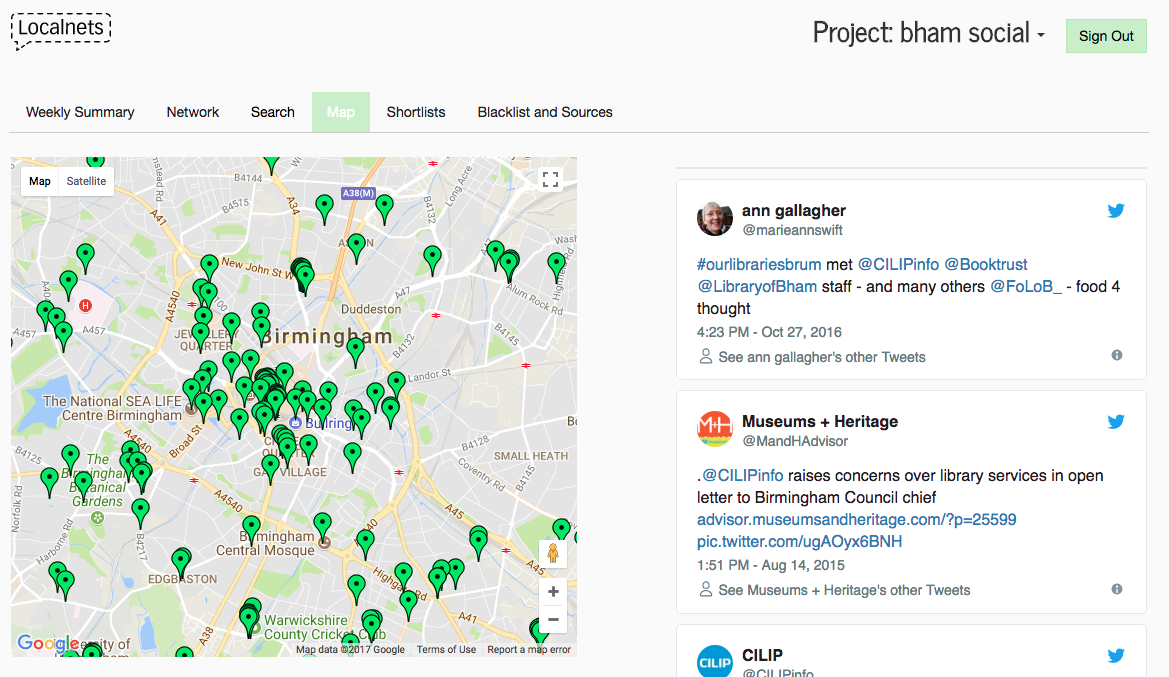Expand the Project: bham social dropdown

(x=928, y=34)
